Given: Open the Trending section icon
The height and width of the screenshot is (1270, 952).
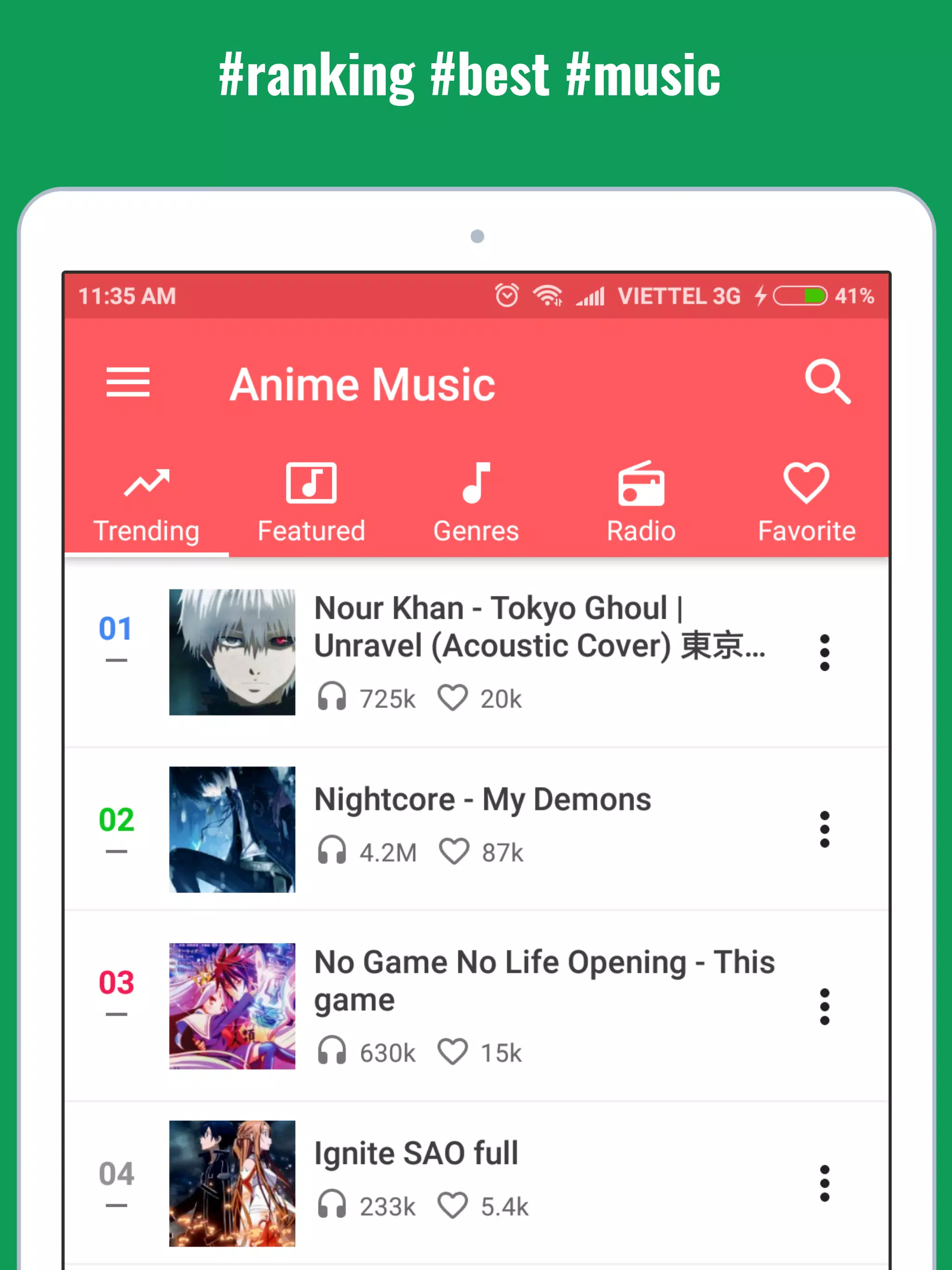Looking at the screenshot, I should click(x=146, y=483).
